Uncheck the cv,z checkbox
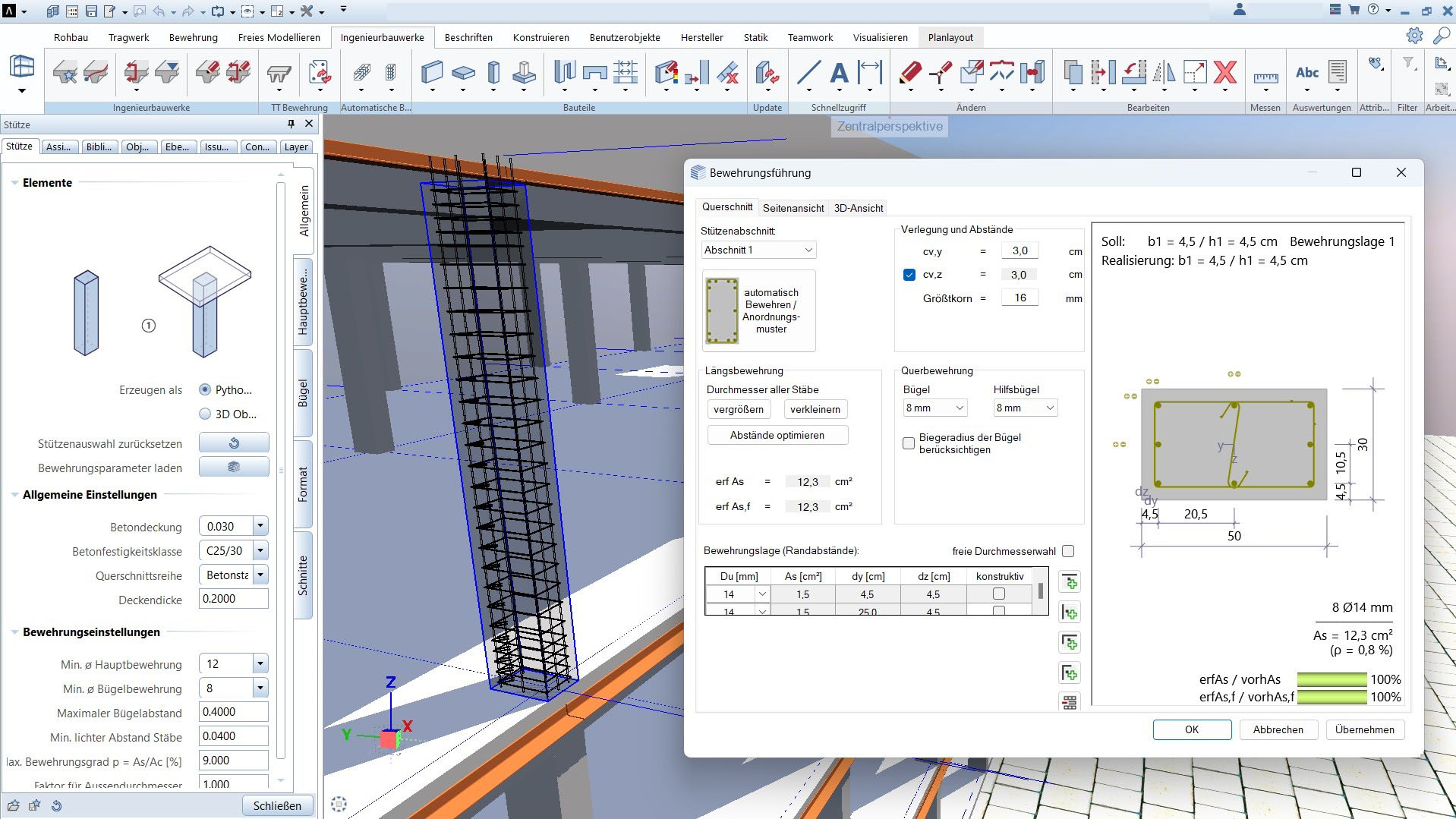1456x819 pixels. [x=909, y=275]
